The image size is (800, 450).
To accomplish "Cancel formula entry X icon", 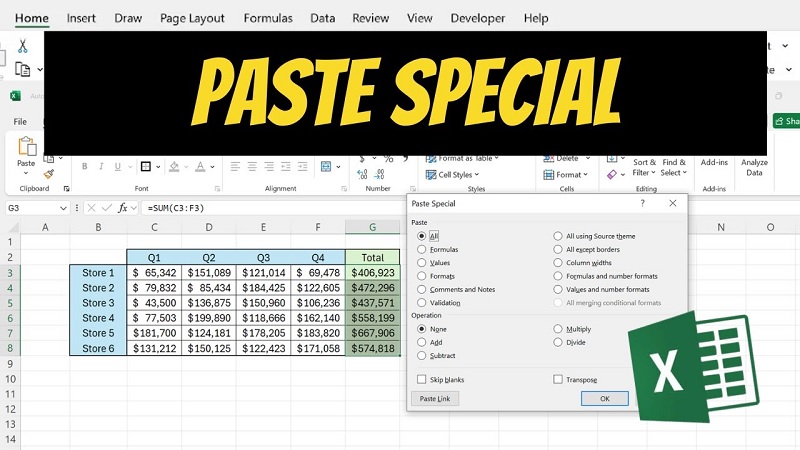I will [91, 208].
